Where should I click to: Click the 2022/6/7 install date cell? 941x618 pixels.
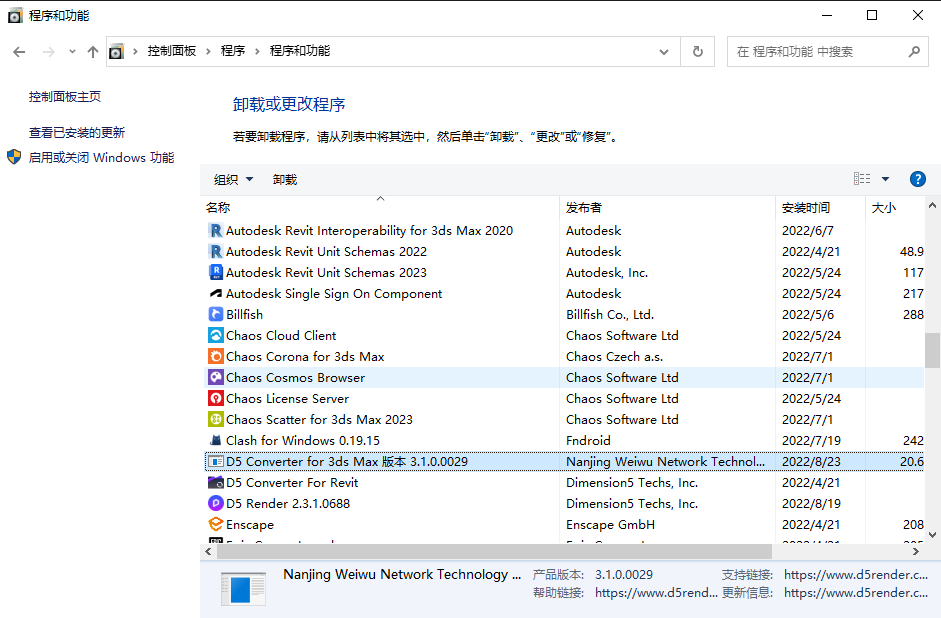coord(808,230)
